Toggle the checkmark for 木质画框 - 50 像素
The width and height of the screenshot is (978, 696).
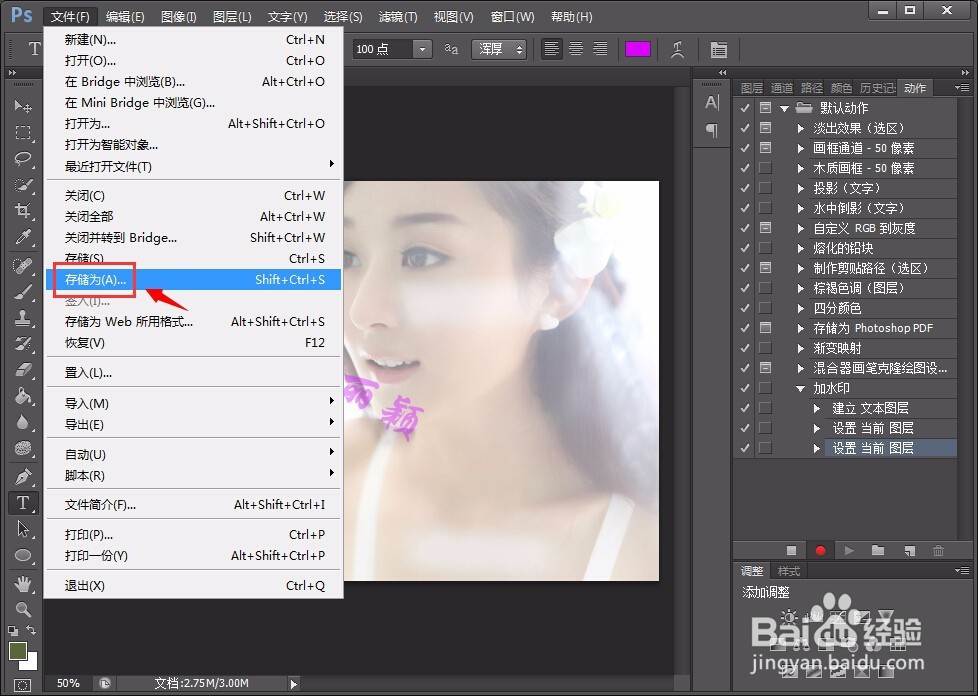coord(745,168)
